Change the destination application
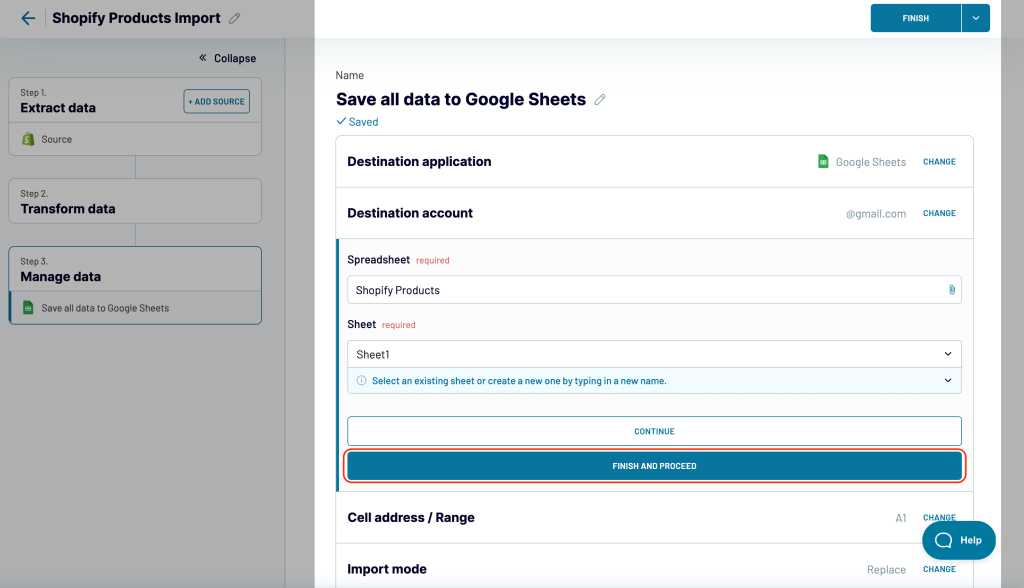1024x588 pixels. [939, 161]
